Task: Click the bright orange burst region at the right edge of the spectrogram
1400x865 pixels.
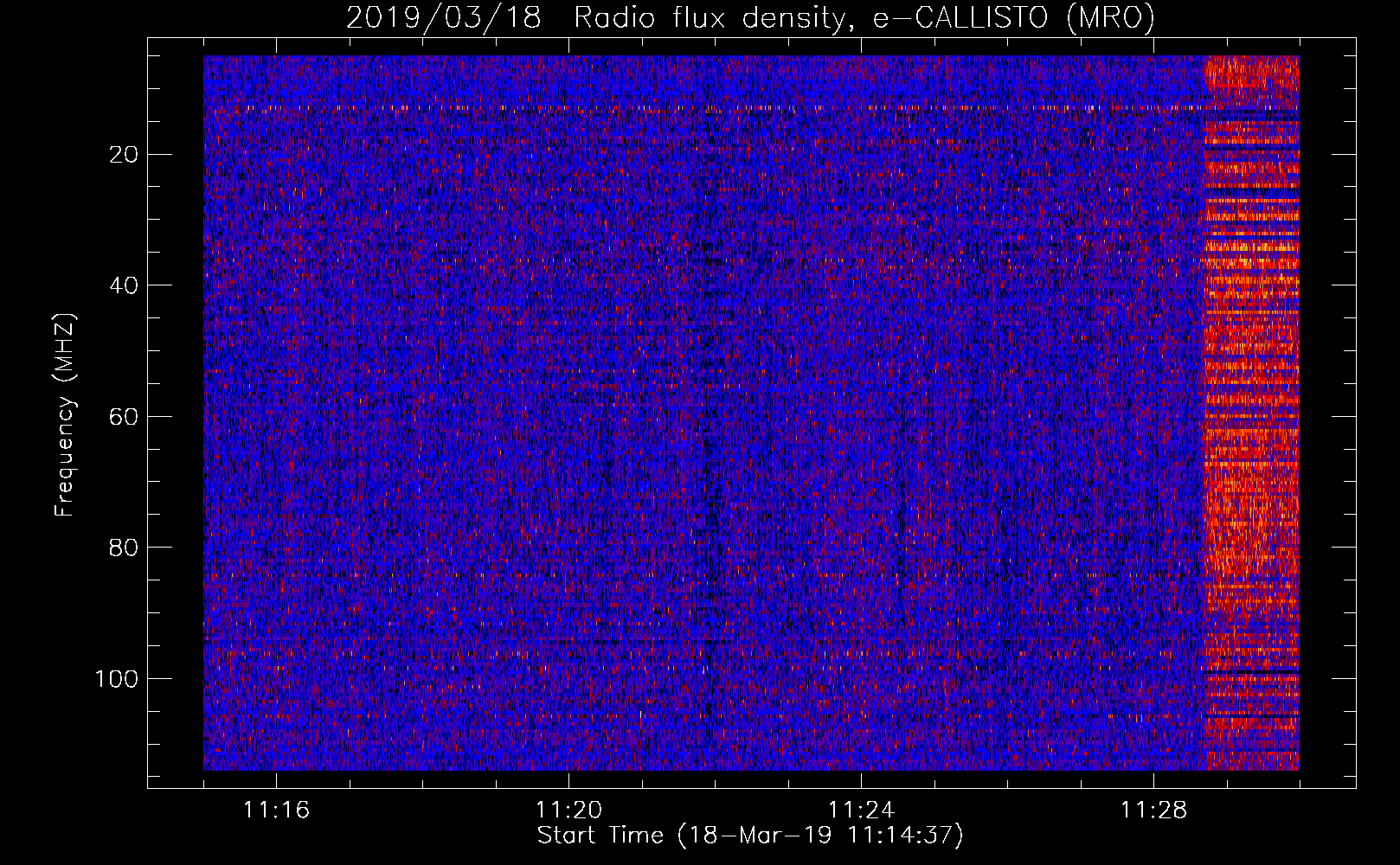Action: click(x=1251, y=413)
